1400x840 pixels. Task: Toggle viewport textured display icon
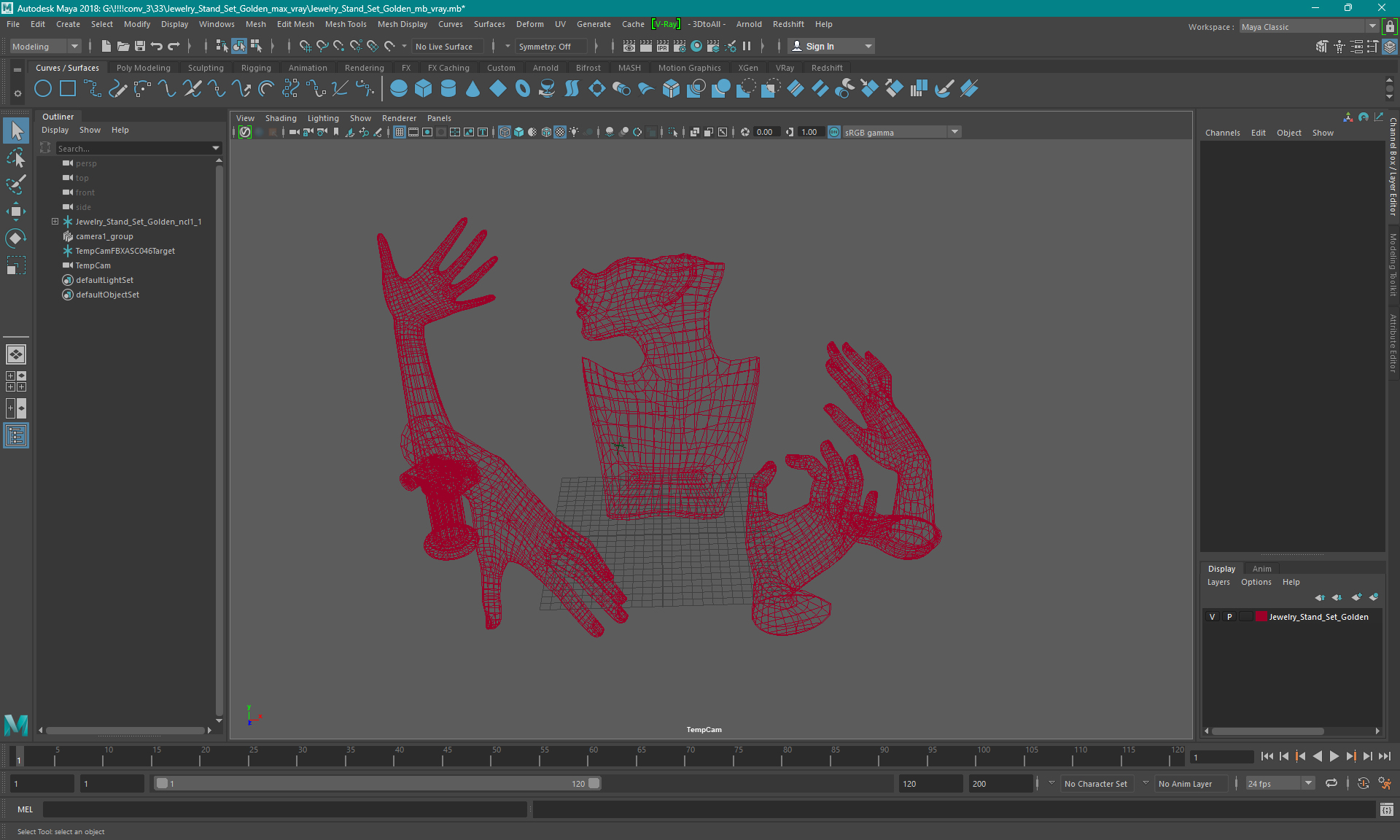pos(560,132)
